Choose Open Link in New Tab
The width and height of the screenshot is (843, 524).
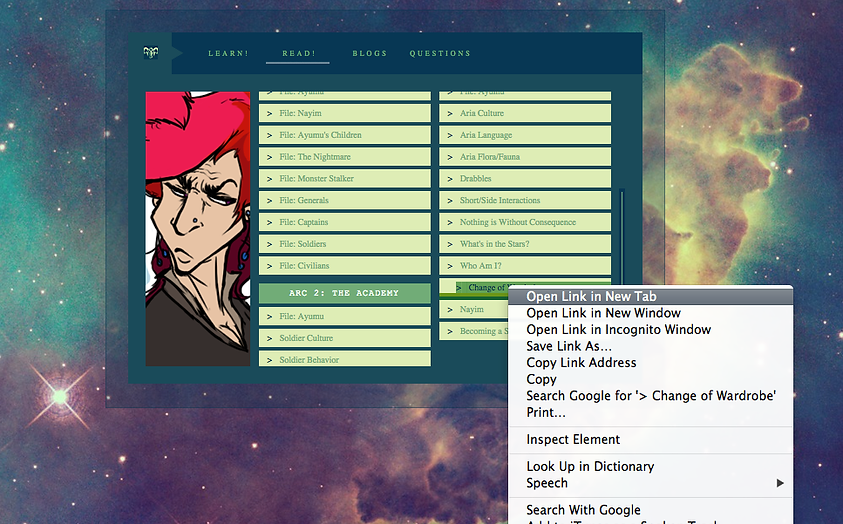point(651,297)
